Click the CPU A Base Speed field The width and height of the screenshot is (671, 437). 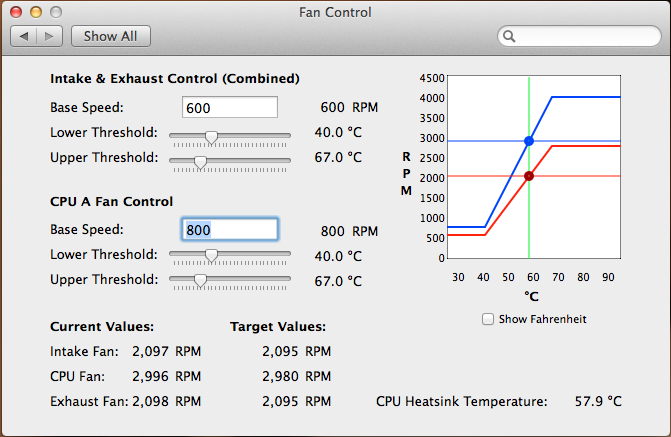230,229
